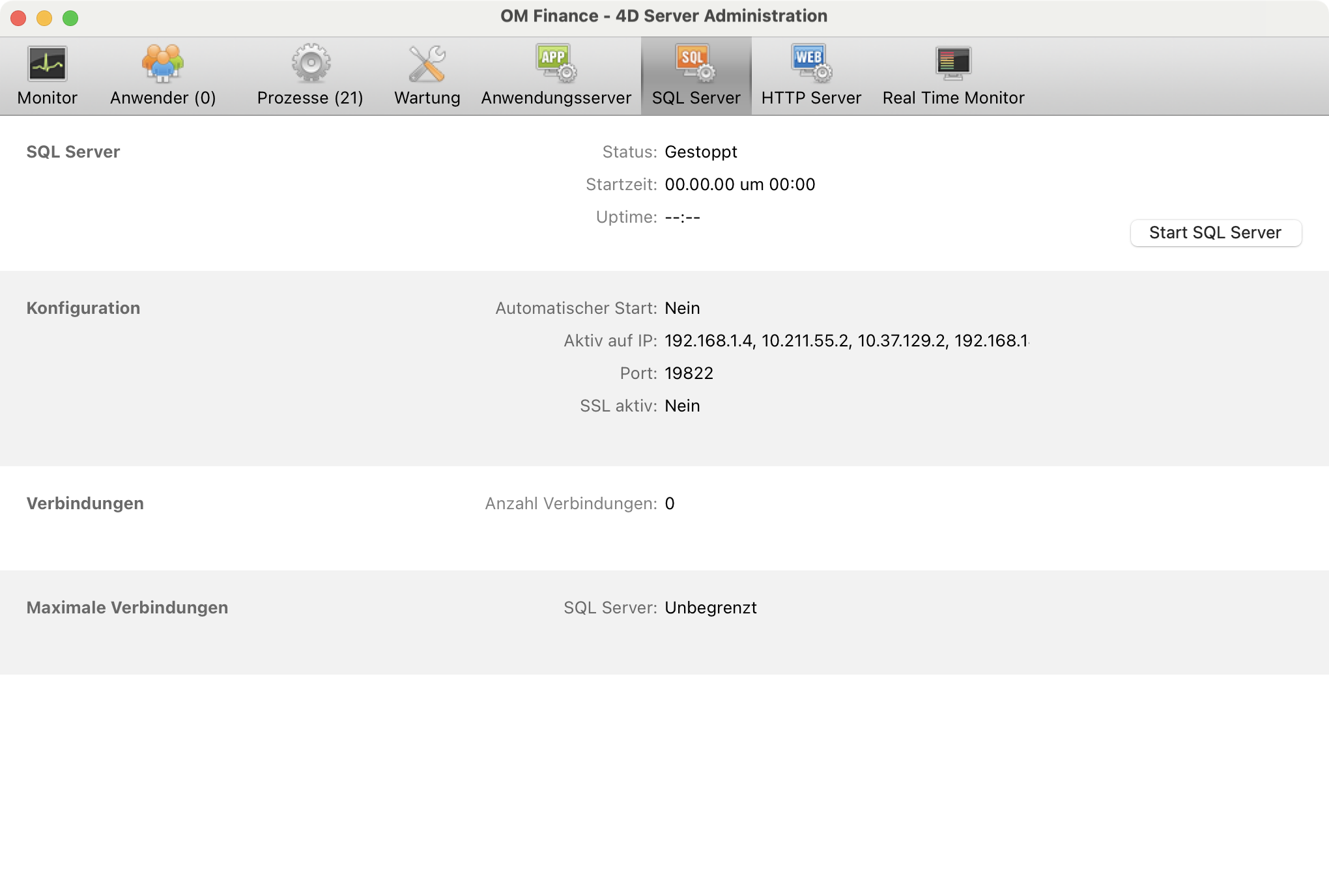This screenshot has width=1329, height=896.
Task: Switch to the Prozesse (21) tab label
Action: (310, 98)
